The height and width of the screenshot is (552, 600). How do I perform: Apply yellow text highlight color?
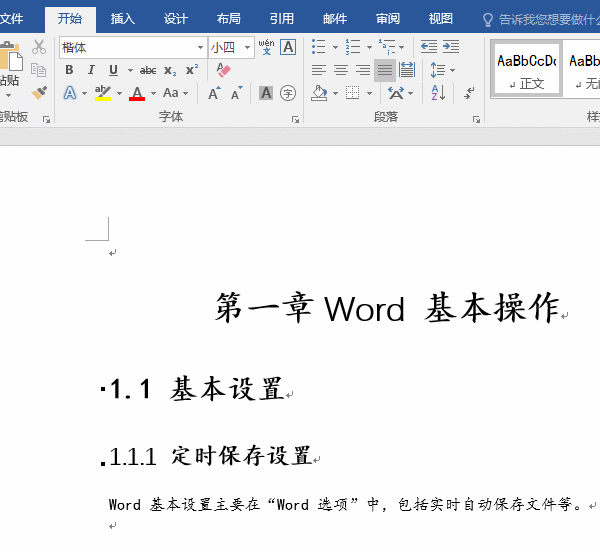click(103, 93)
